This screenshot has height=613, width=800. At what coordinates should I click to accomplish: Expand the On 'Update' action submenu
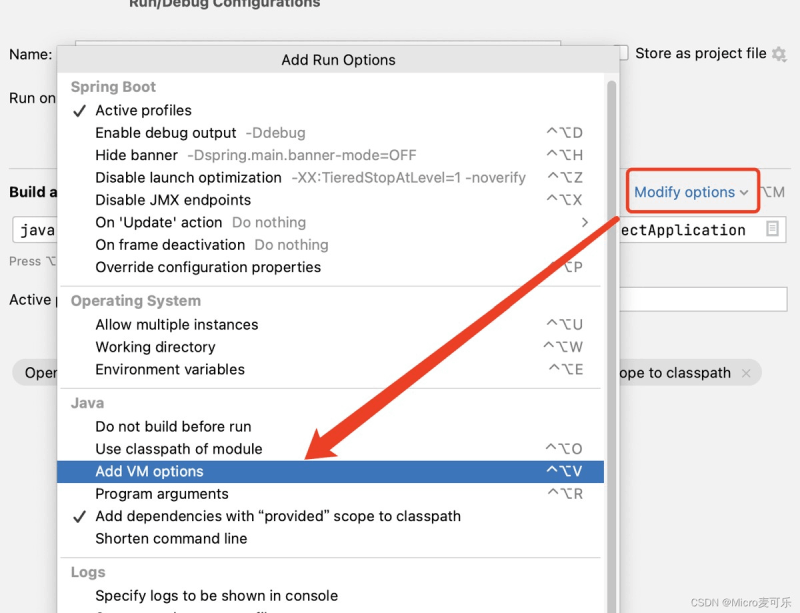pyautogui.click(x=584, y=222)
